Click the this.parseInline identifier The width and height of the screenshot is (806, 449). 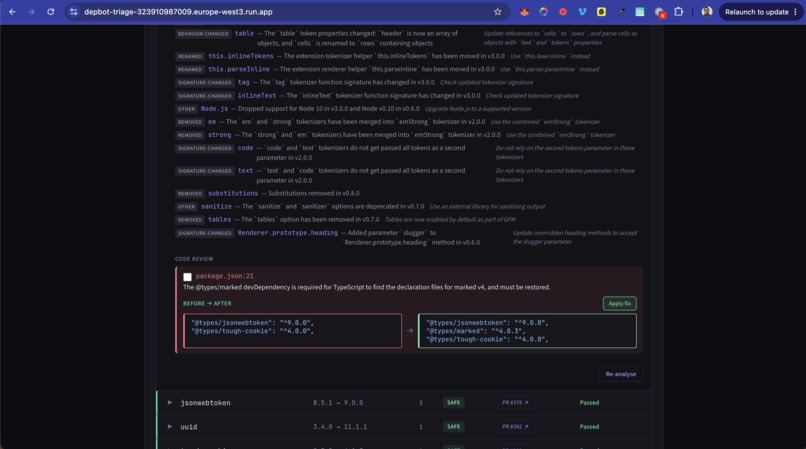(239, 69)
